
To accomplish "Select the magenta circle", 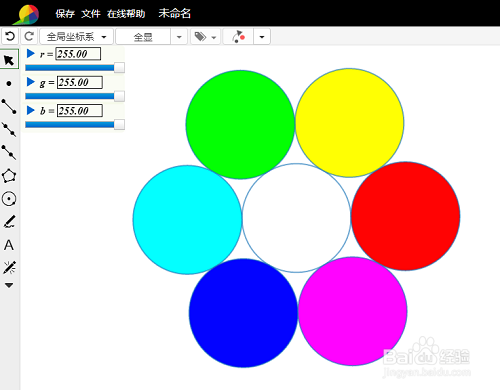I will coord(353,311).
